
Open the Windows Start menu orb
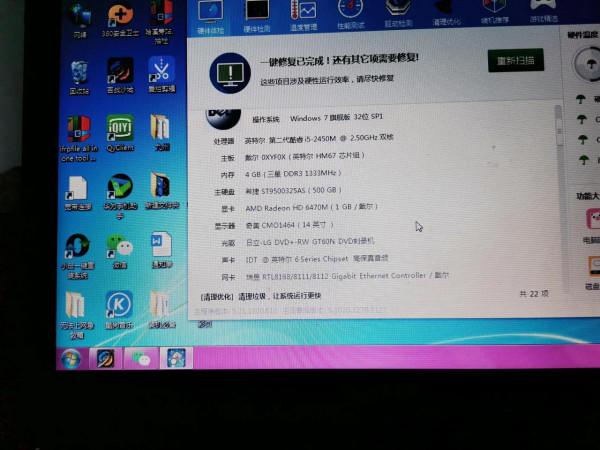[71, 359]
